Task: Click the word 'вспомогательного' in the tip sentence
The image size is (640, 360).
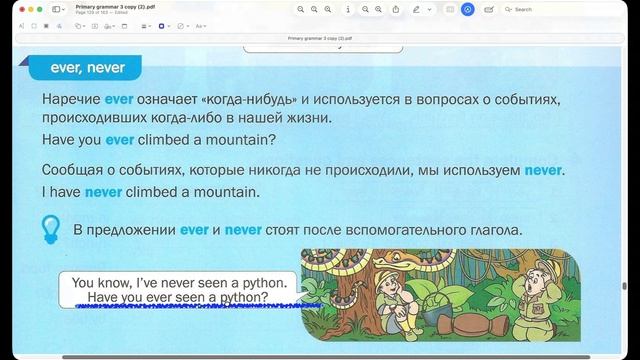Action: coord(406,230)
